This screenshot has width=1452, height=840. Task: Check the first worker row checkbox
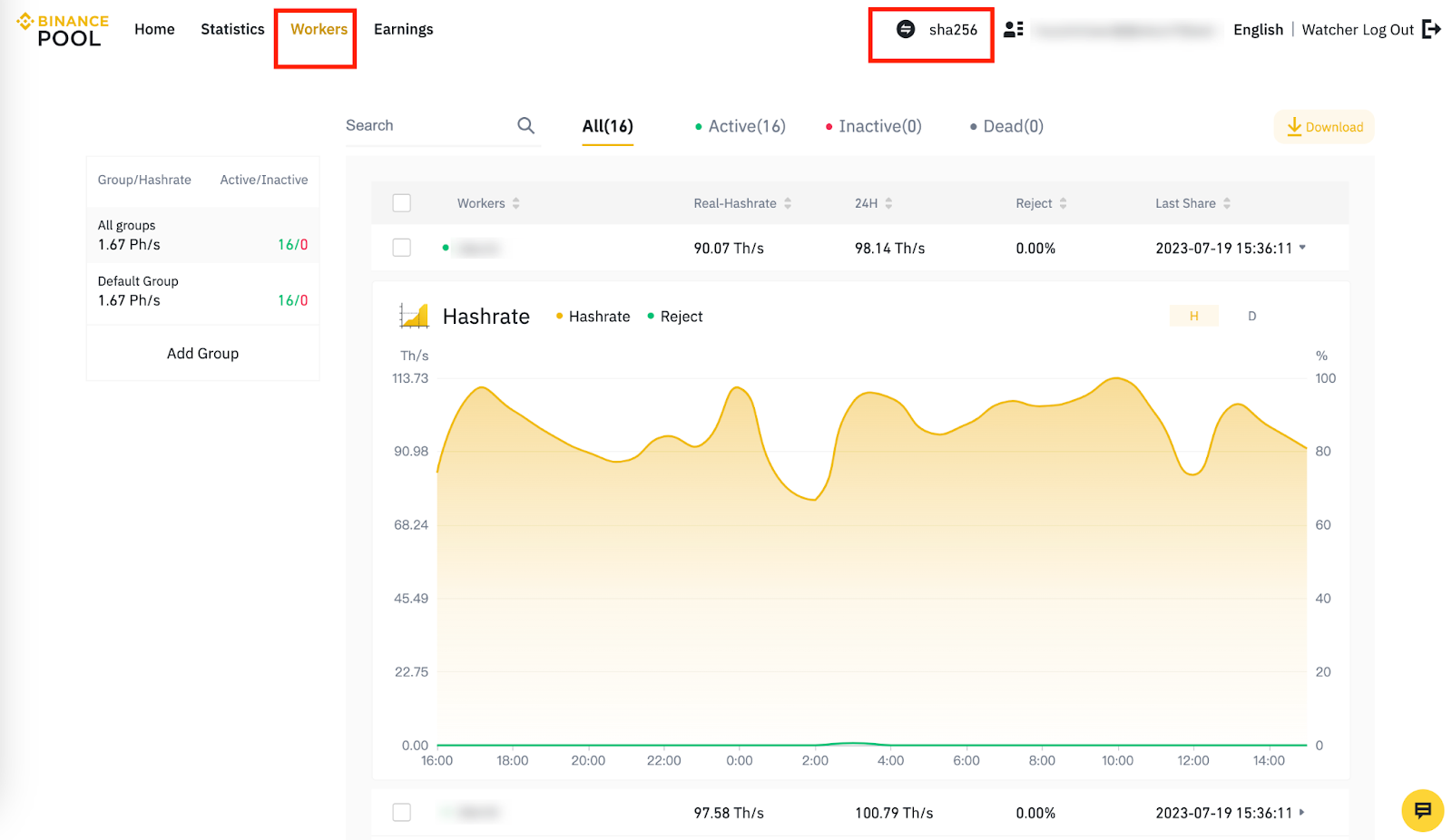(x=402, y=248)
